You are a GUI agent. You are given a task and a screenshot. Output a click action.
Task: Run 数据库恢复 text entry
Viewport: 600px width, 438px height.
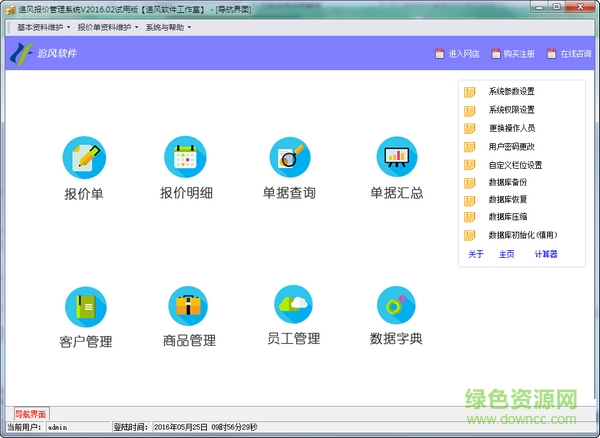click(508, 199)
